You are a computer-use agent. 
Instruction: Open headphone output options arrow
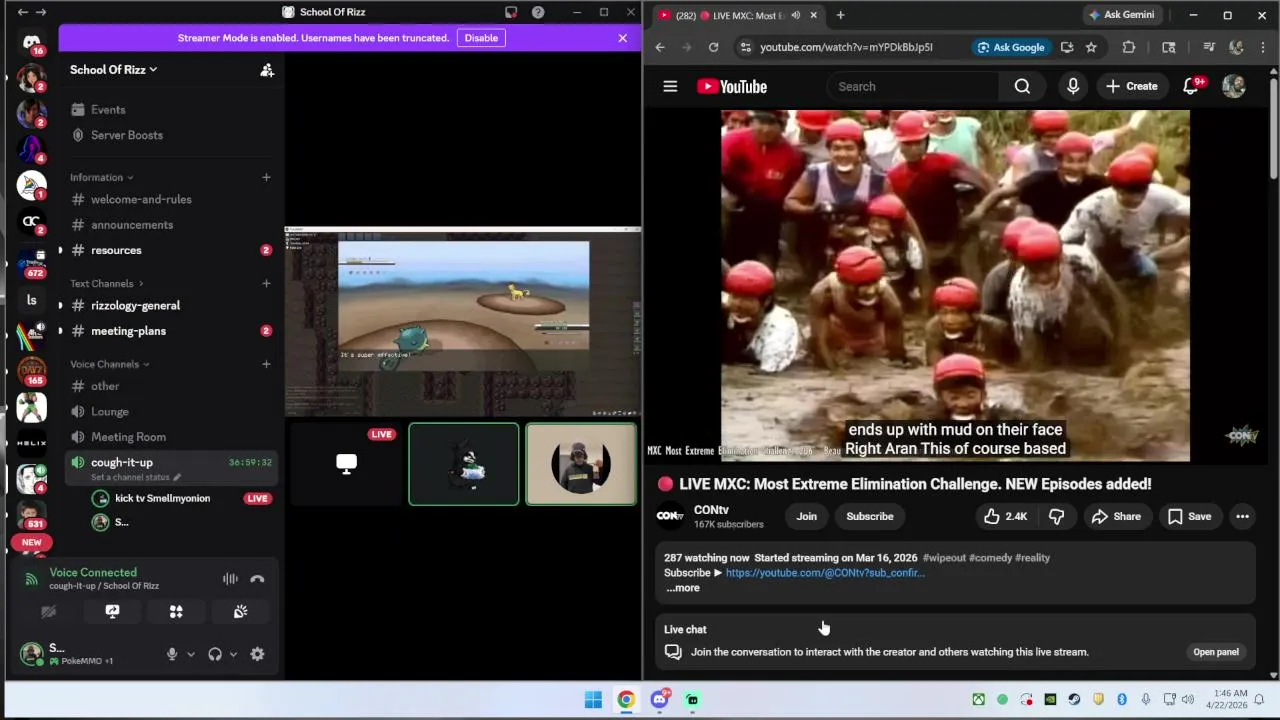coord(233,654)
